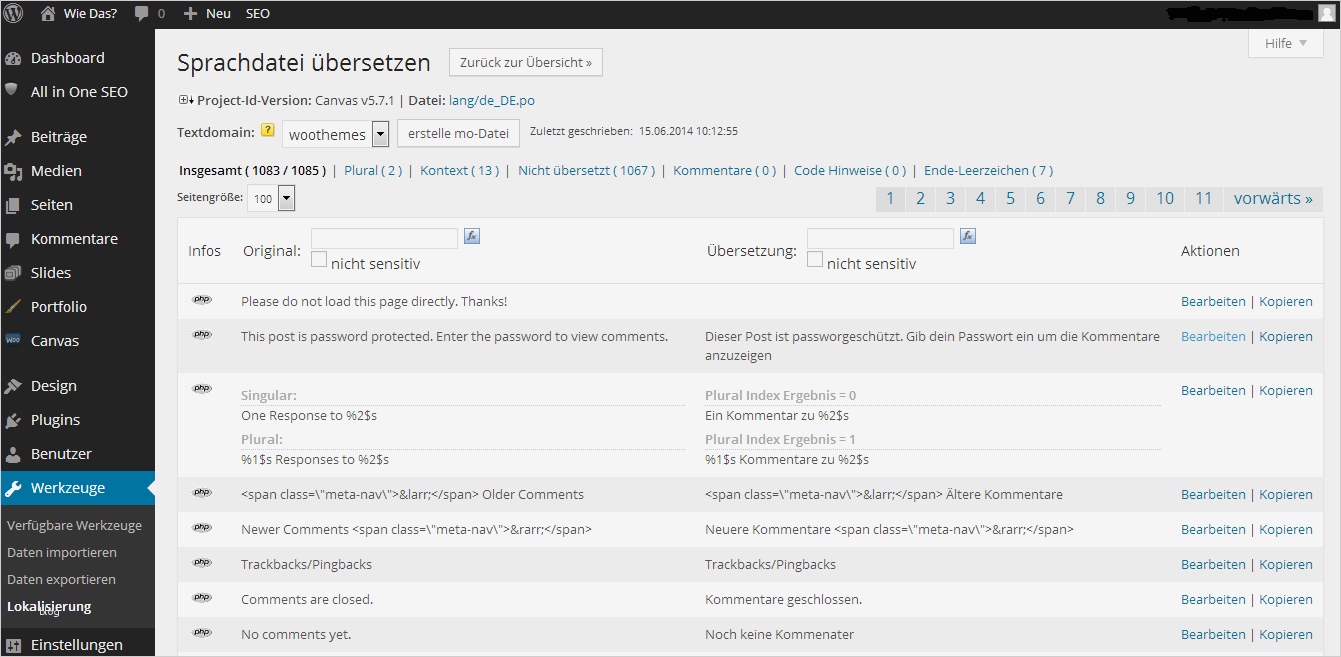Open the Textdomain woothemes dropdown
1341x657 pixels.
(380, 134)
